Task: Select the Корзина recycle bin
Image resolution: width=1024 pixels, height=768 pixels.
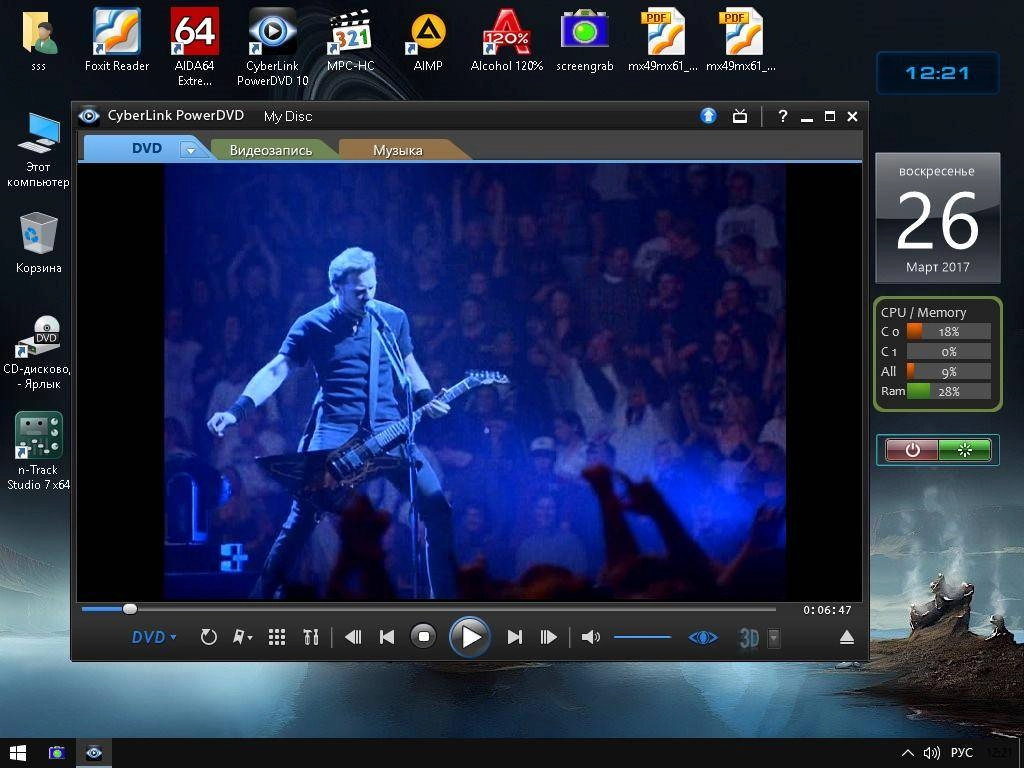Action: [39, 243]
